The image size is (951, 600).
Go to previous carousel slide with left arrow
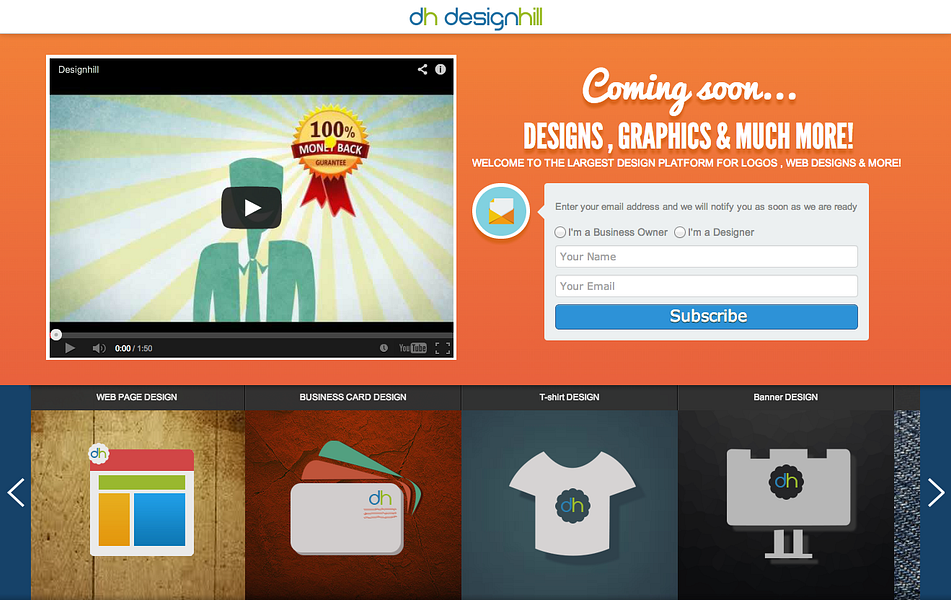click(x=16, y=493)
